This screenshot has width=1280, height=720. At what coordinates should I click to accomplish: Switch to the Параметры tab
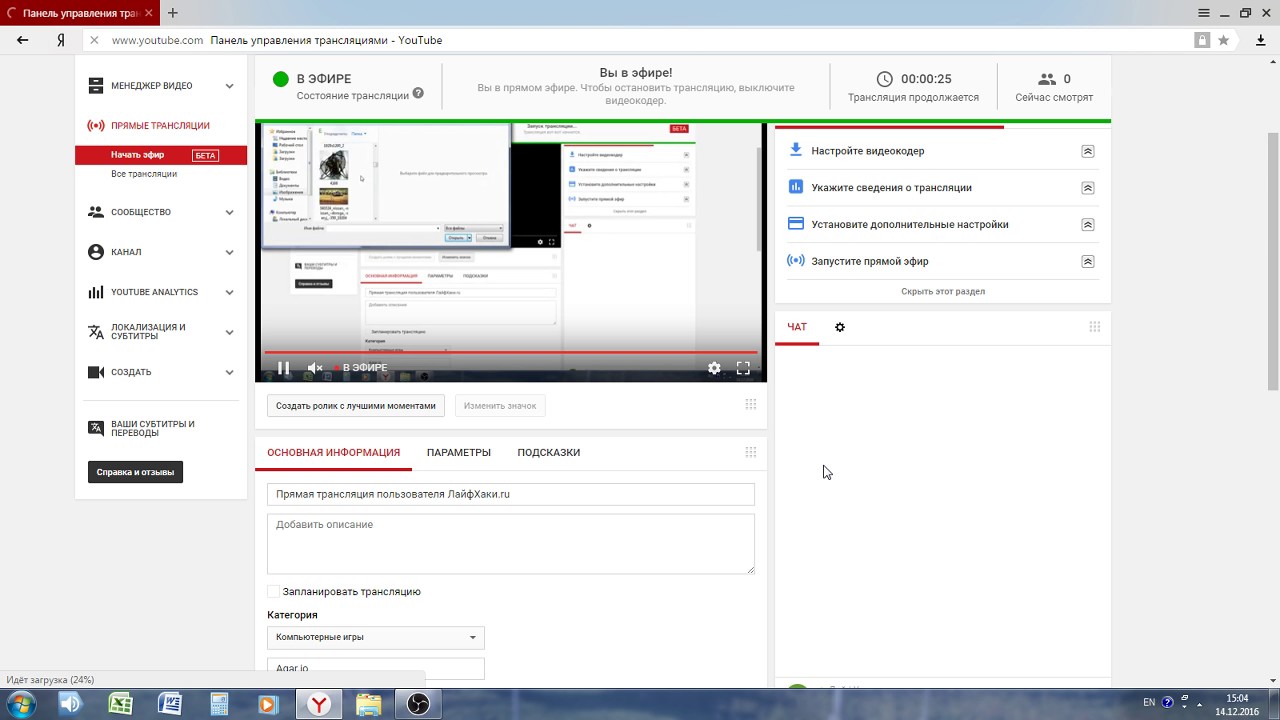coord(459,452)
